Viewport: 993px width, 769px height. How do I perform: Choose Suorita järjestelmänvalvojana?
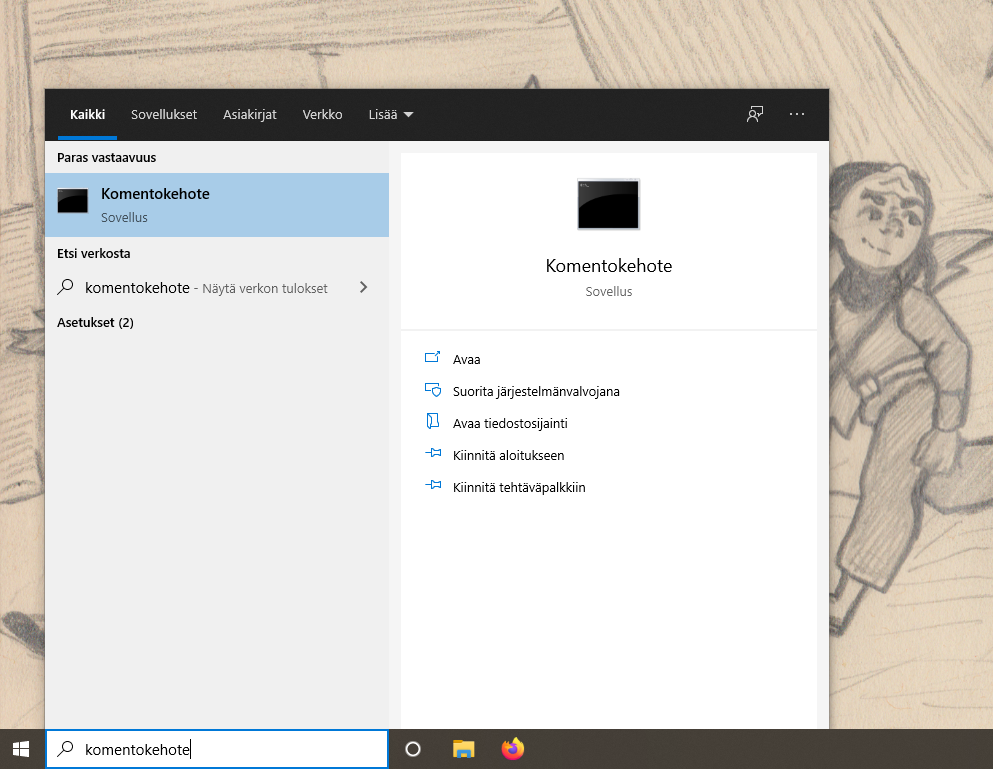pos(536,391)
